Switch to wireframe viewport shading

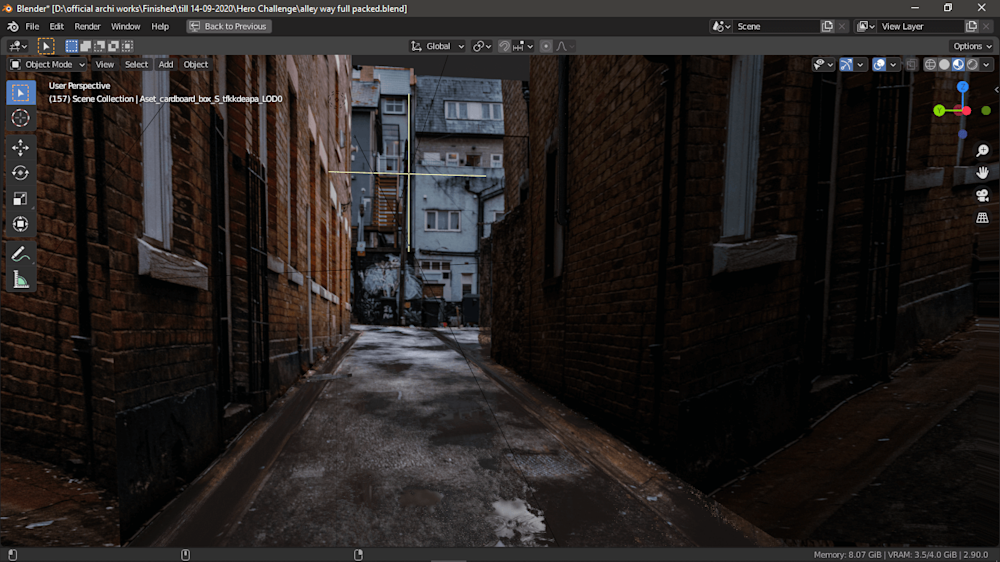(x=930, y=64)
